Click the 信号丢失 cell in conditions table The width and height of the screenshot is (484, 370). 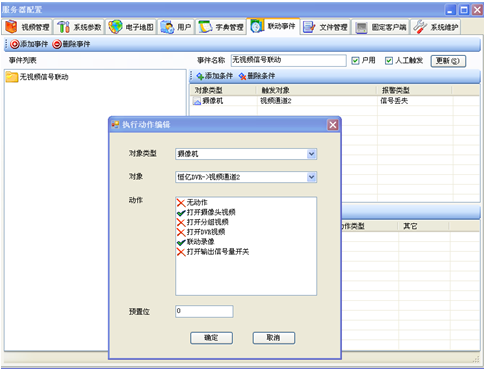[394, 101]
